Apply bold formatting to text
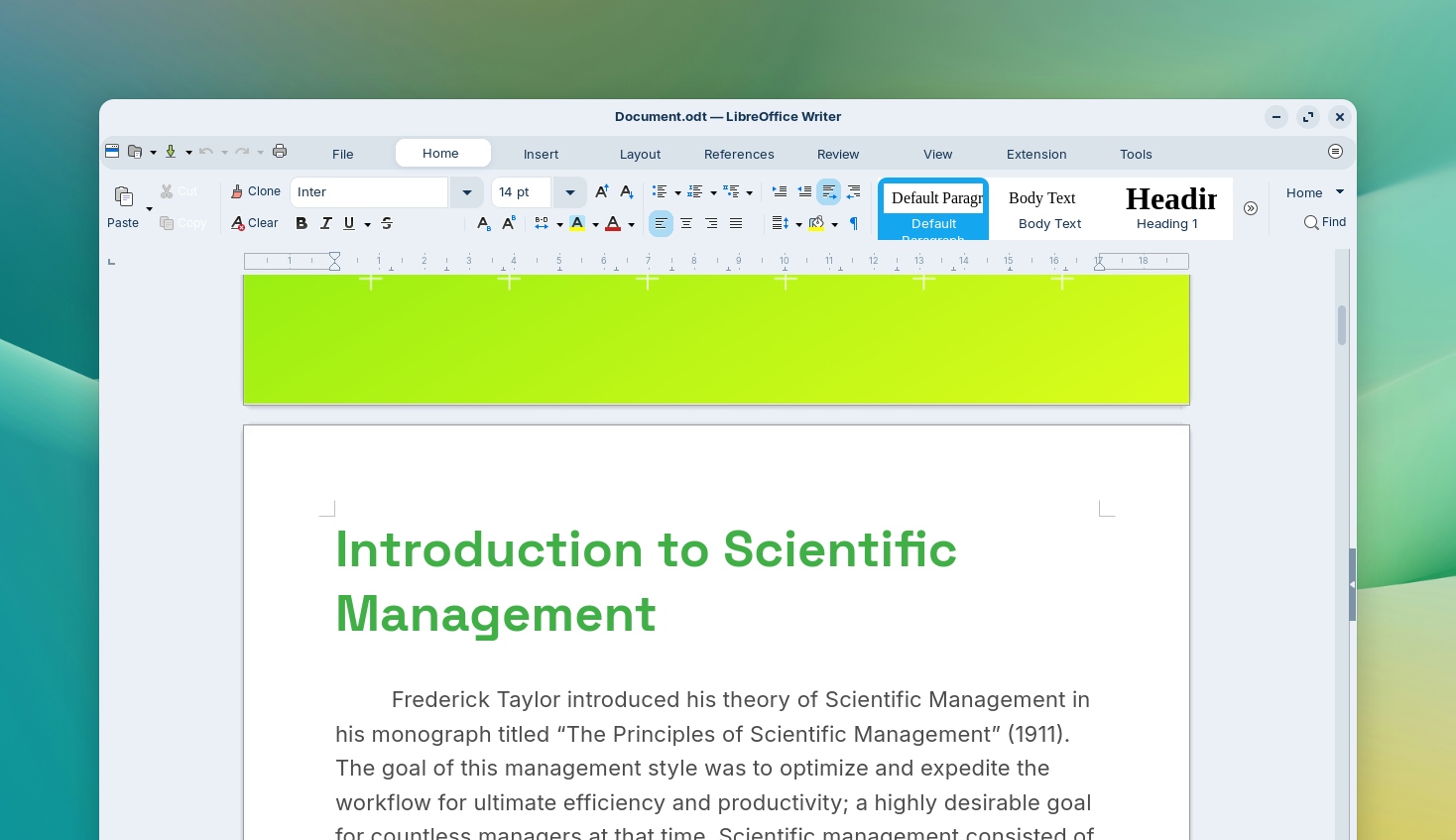Screen dimensions: 1456x840 (x=302, y=223)
